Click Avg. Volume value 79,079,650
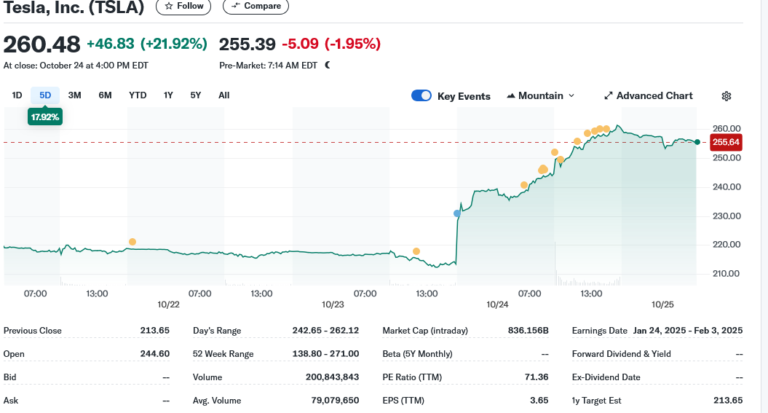768x413 pixels. [x=335, y=400]
